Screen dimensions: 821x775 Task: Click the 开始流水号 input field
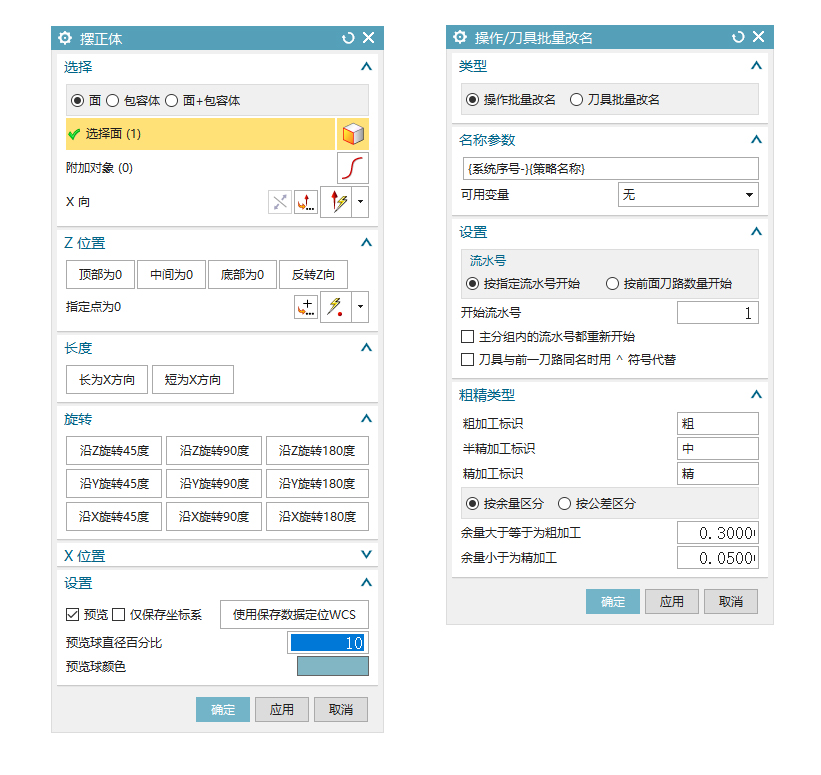717,314
